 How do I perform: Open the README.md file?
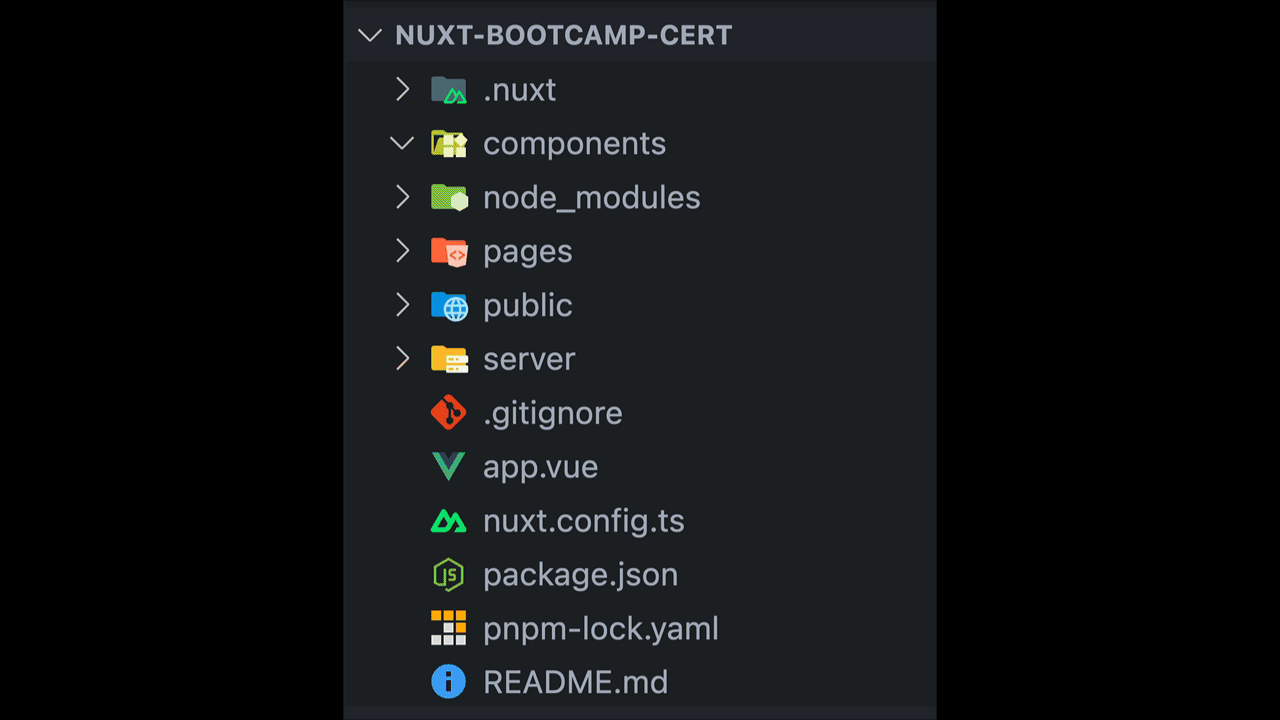(575, 682)
